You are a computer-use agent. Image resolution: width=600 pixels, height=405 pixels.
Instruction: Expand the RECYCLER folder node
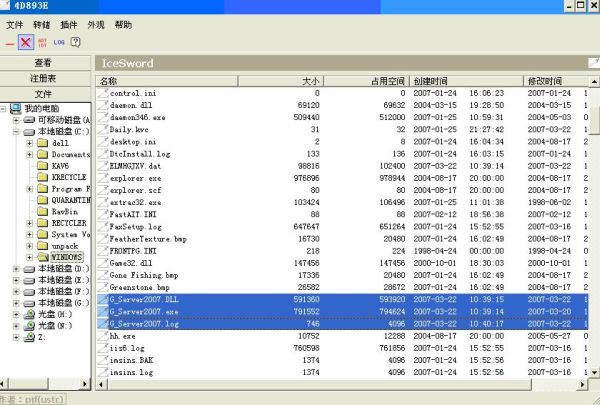pyautogui.click(x=29, y=223)
